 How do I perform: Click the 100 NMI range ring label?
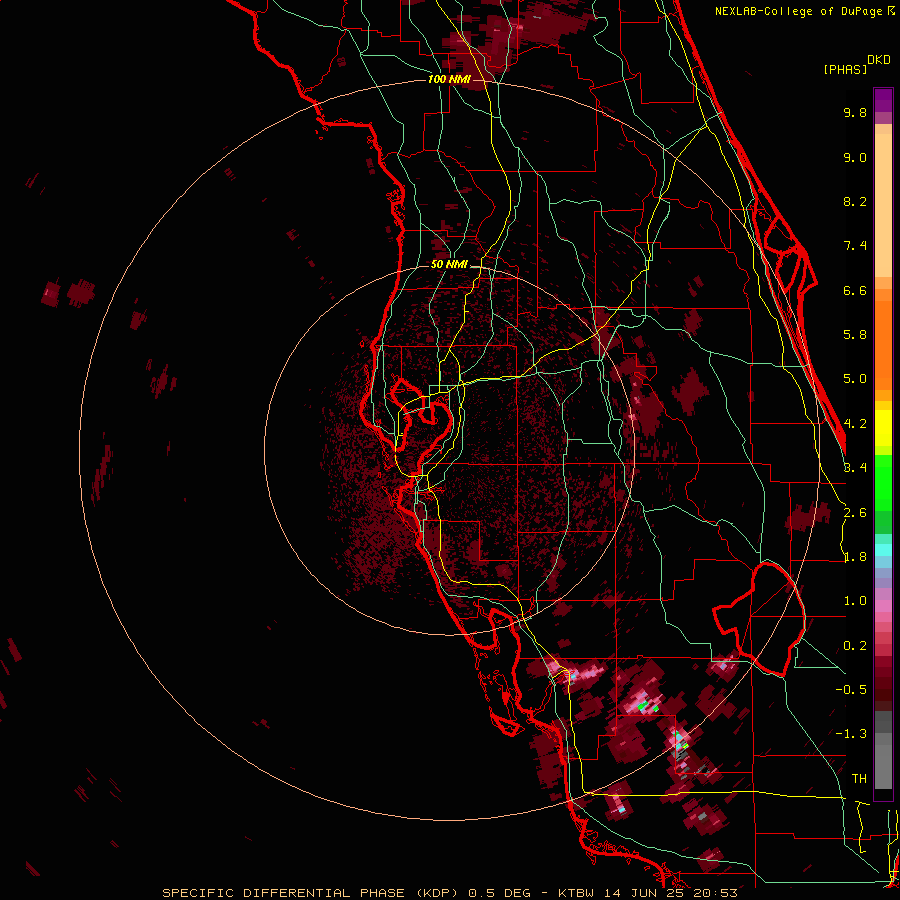[449, 79]
